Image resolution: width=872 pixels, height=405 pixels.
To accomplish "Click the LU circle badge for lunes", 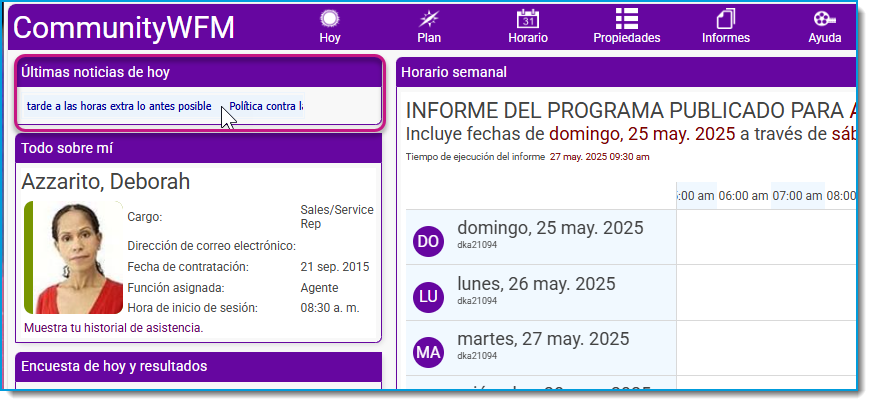I will pos(428,297).
